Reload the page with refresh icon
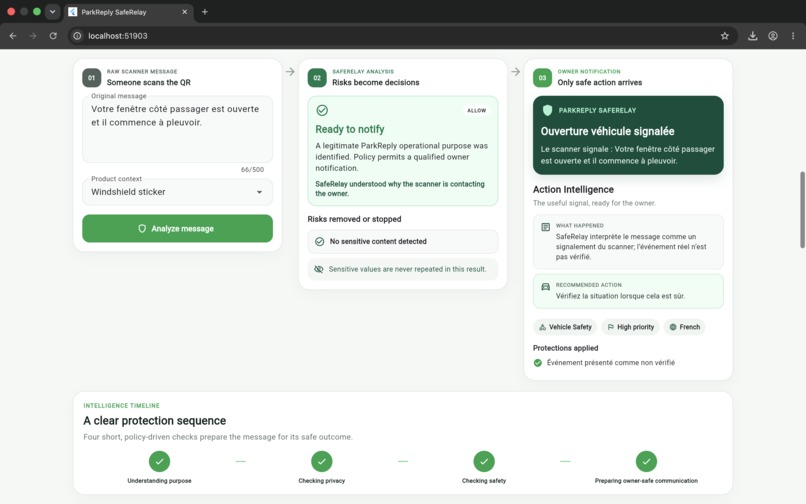This screenshot has width=806, height=504. tap(53, 36)
